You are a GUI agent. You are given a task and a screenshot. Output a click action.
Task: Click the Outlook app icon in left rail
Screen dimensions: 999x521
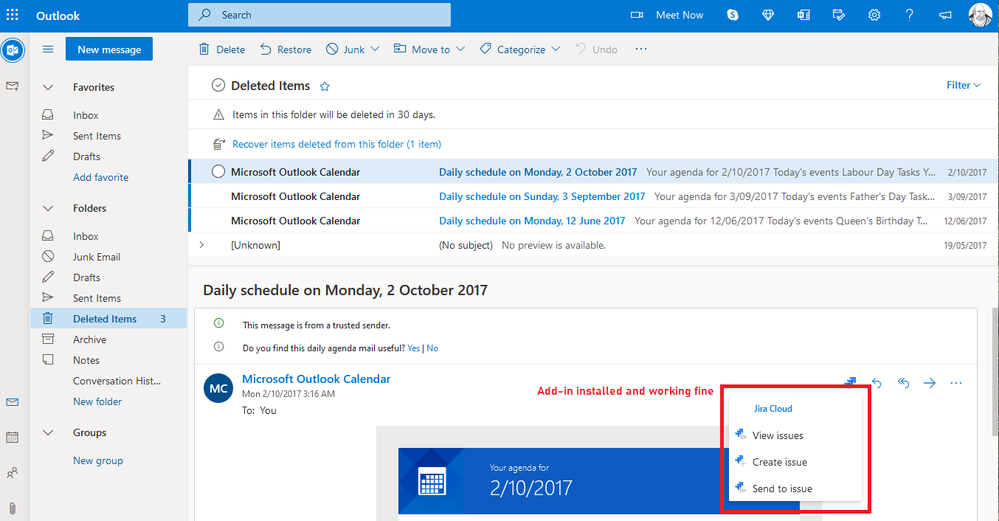(12, 50)
